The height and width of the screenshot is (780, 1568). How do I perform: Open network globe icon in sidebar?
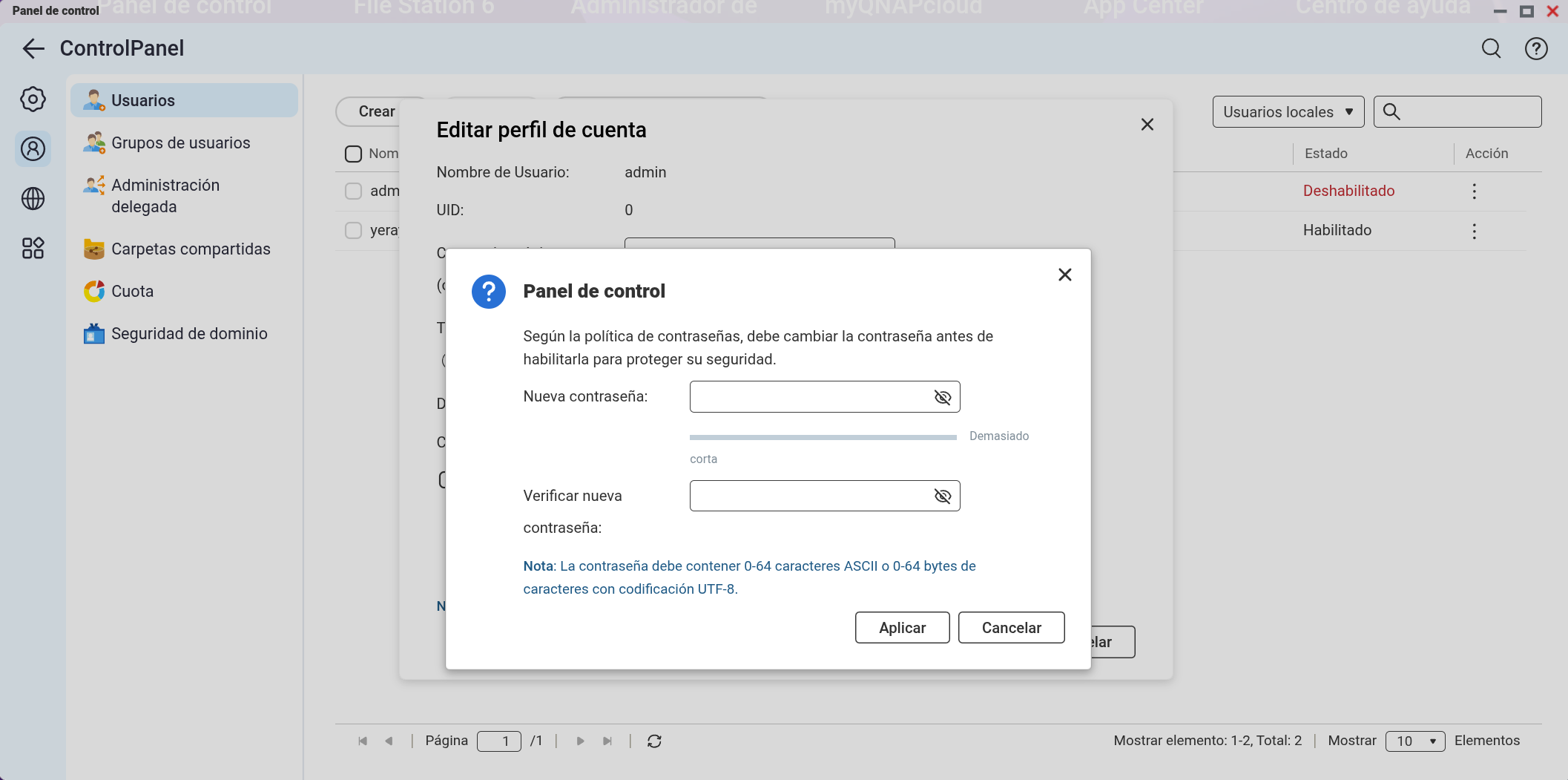33,199
